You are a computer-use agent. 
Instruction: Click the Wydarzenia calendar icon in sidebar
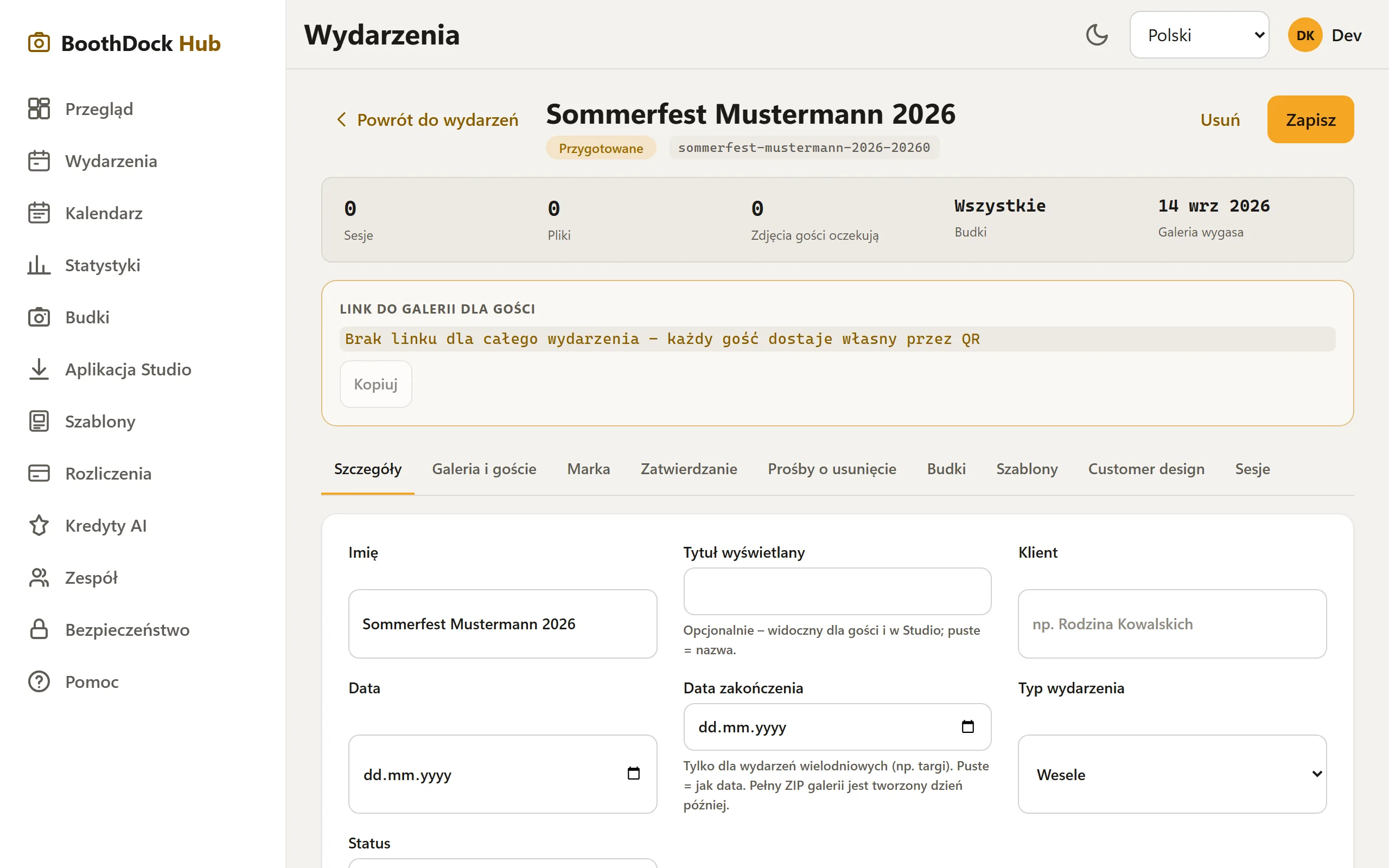click(x=39, y=161)
